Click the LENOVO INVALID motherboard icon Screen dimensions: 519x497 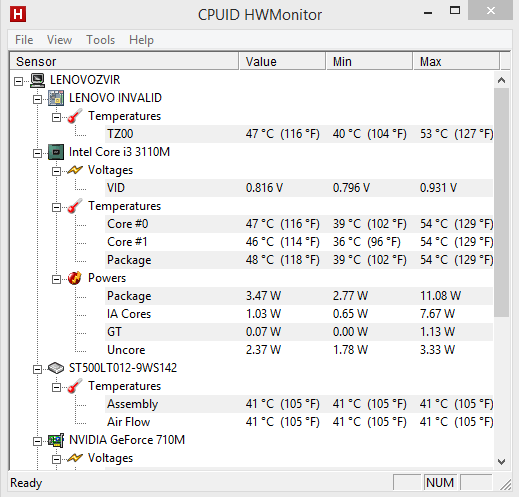pyautogui.click(x=56, y=98)
